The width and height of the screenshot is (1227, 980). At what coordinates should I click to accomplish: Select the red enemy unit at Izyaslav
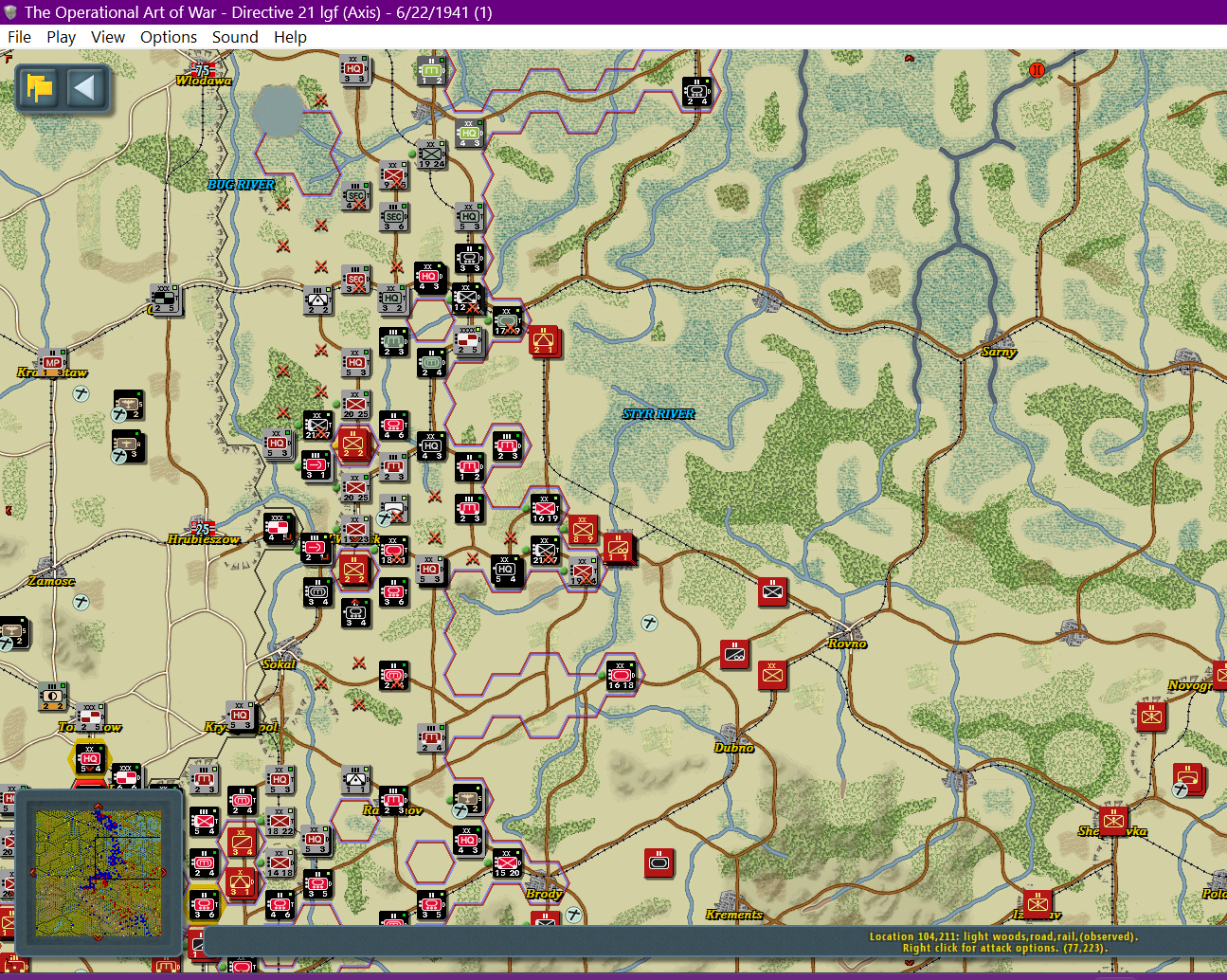pyautogui.click(x=1038, y=904)
